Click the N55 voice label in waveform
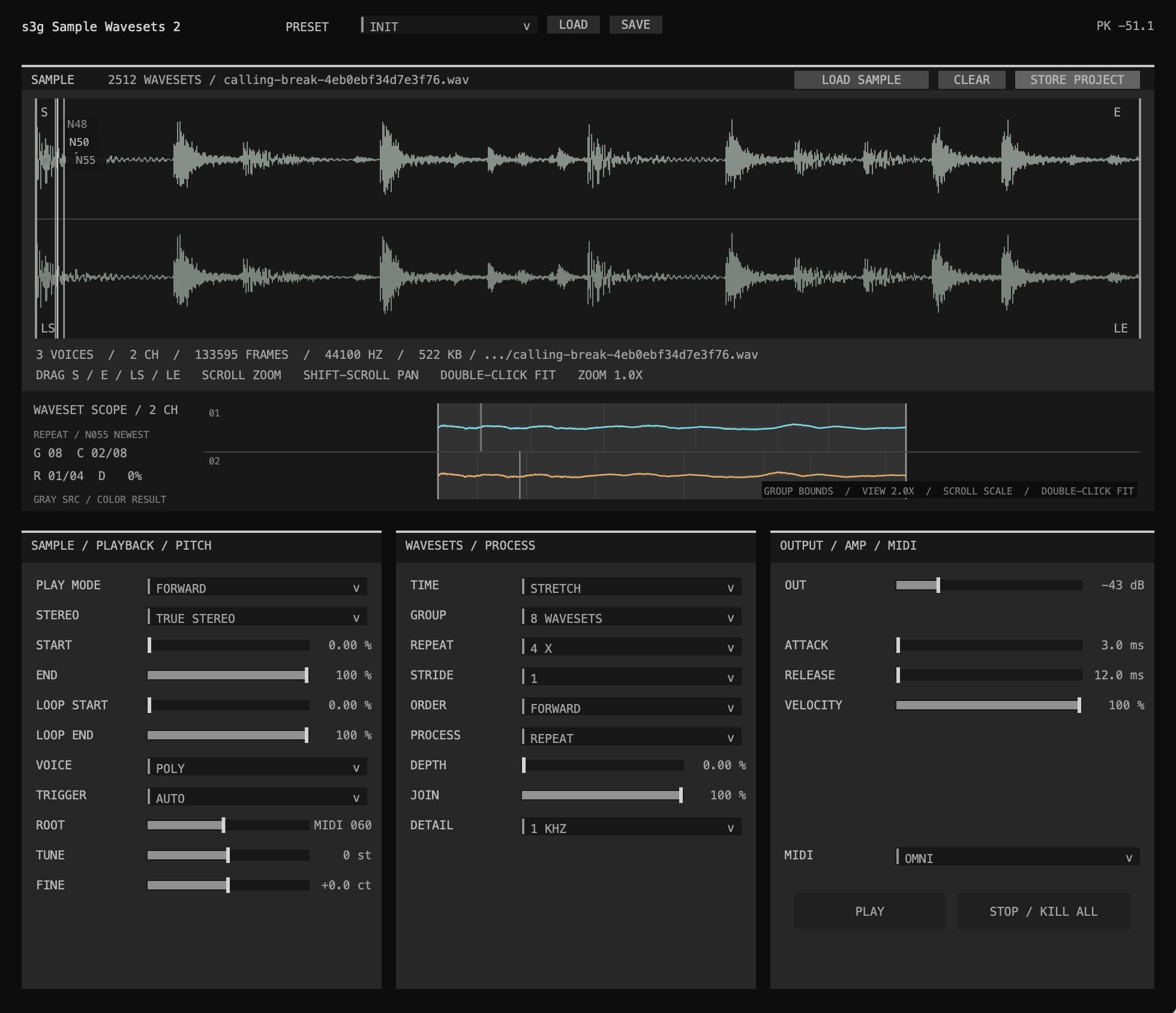Image resolution: width=1176 pixels, height=1013 pixels. [85, 160]
